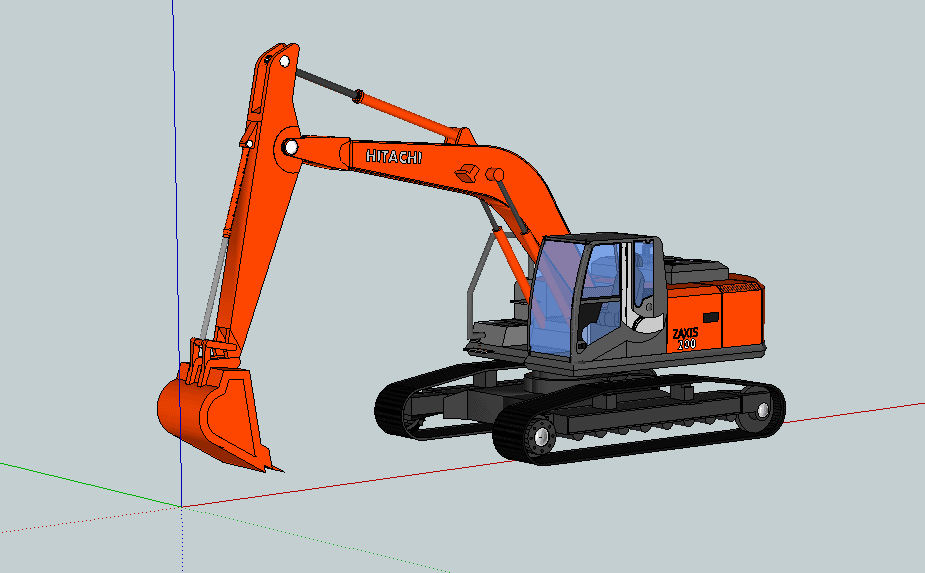This screenshot has width=925, height=573.
Task: Select the front idler wheel hub of near track
Action: pos(541,436)
